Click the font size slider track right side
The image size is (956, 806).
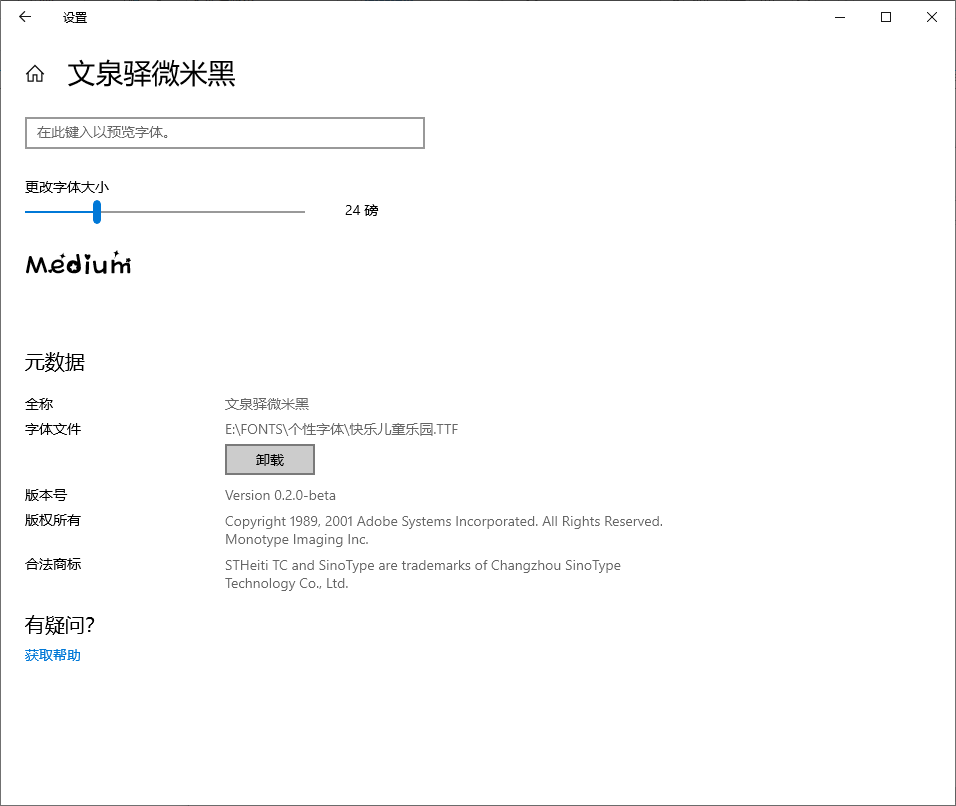[203, 212]
